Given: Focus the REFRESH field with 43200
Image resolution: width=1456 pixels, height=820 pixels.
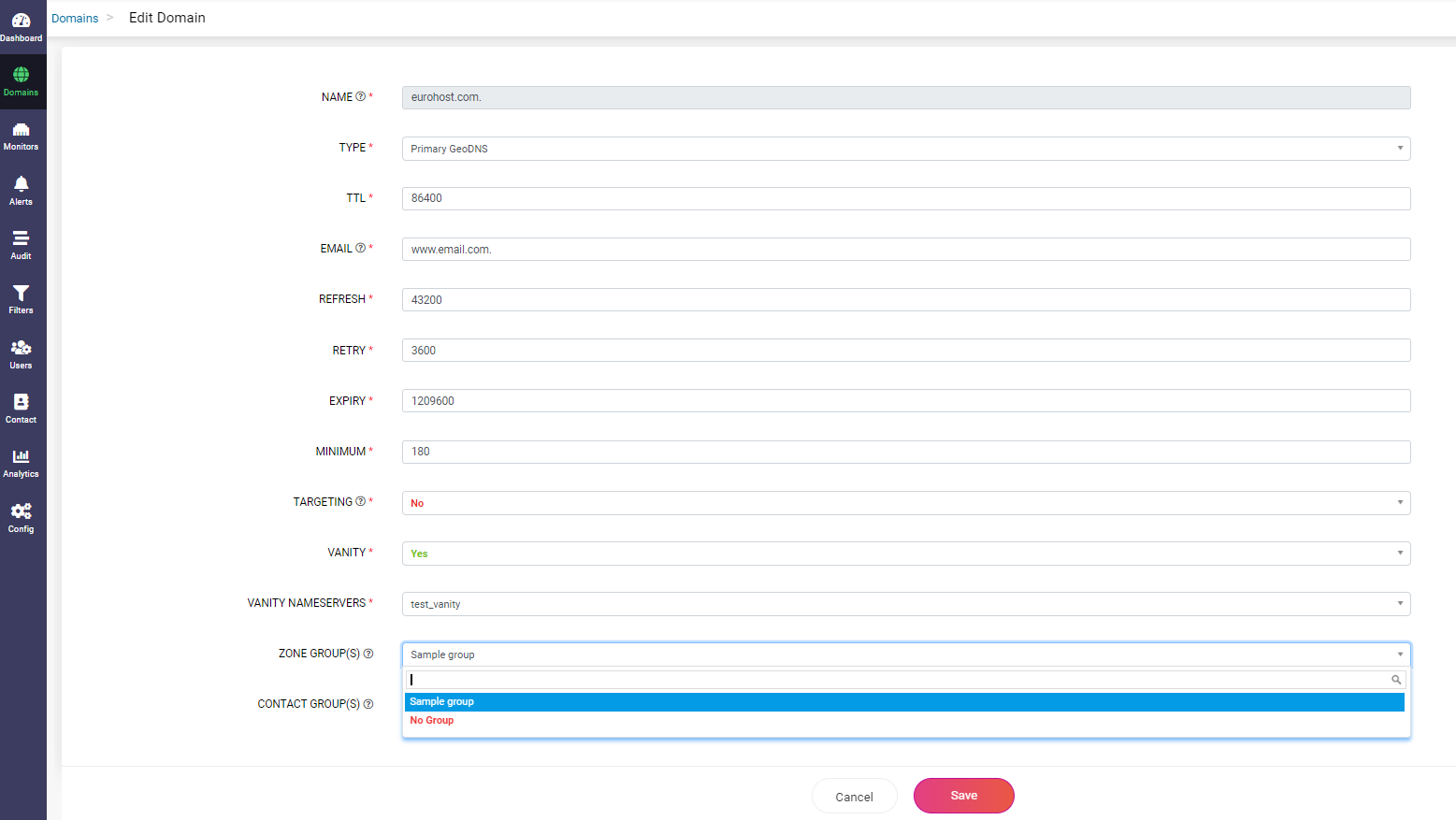Looking at the screenshot, I should click(x=906, y=299).
